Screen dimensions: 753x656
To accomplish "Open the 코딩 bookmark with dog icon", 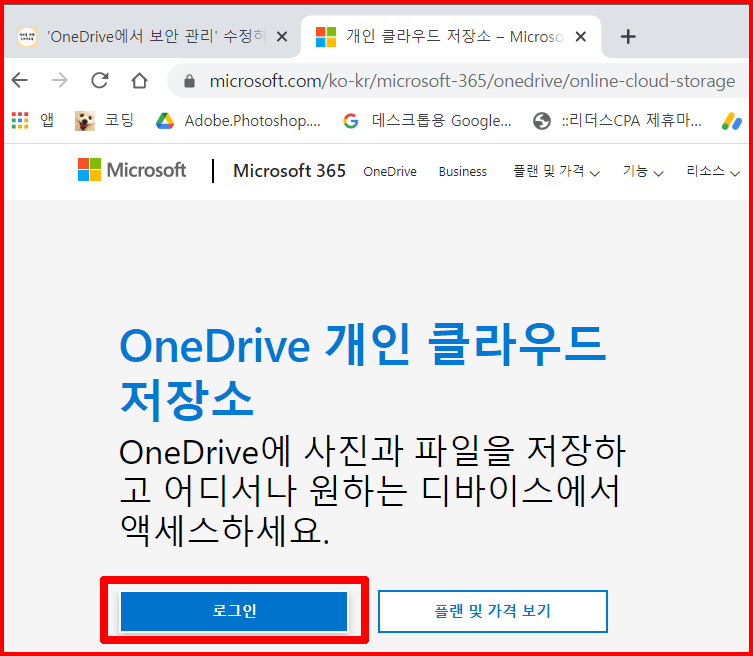I will click(104, 120).
